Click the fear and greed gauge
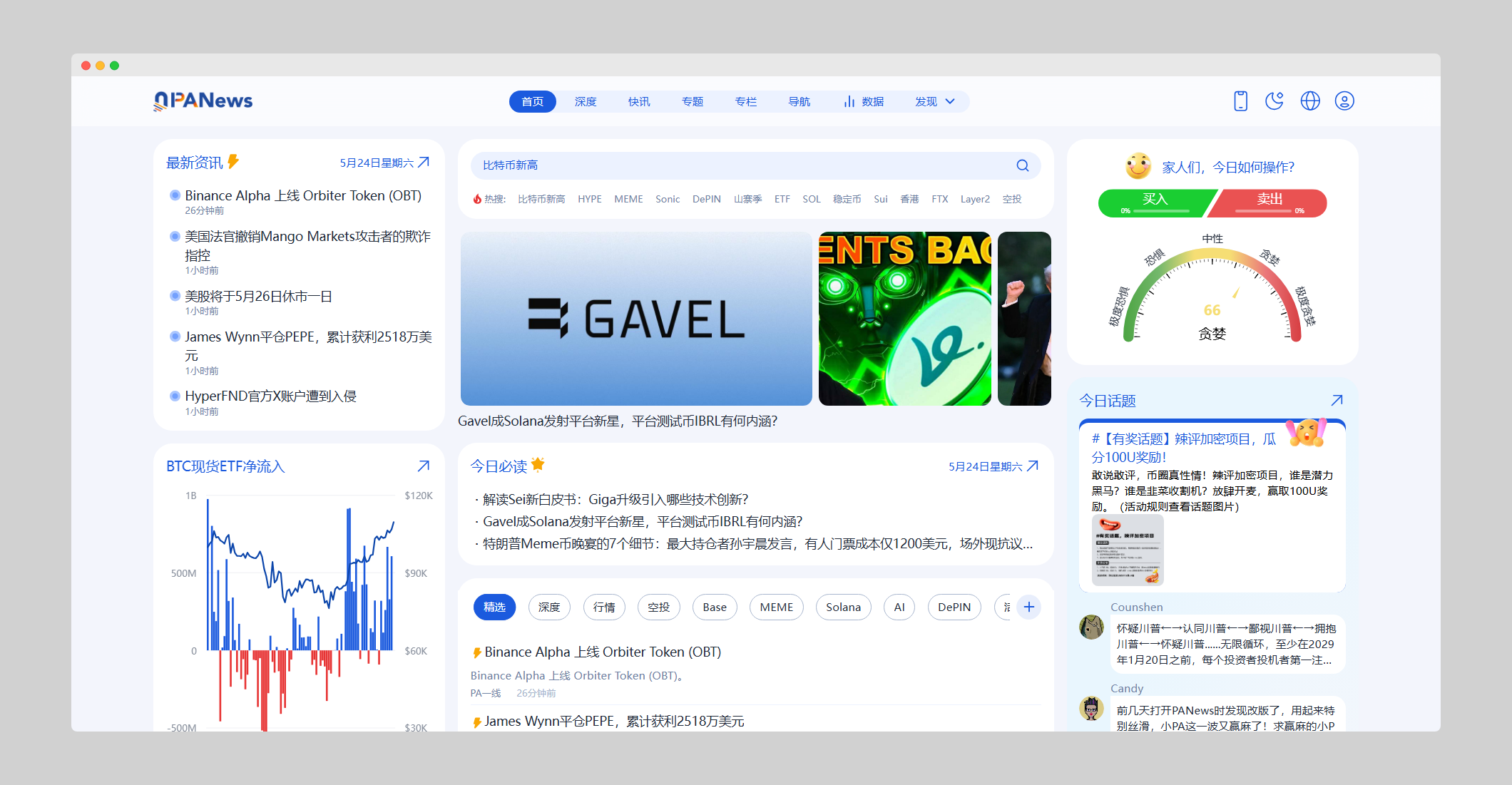The width and height of the screenshot is (1512, 785). click(1212, 299)
